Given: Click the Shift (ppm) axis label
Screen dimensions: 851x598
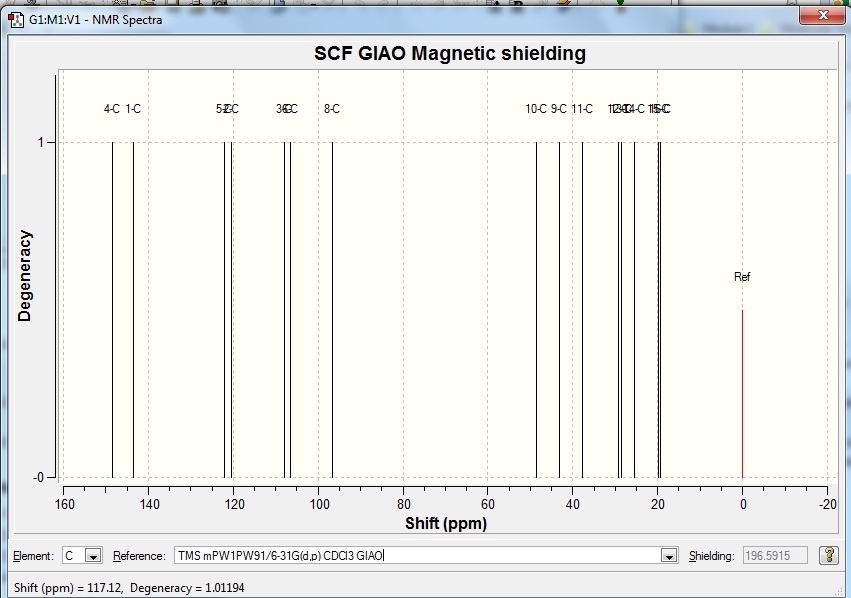Looking at the screenshot, I should pos(446,523).
